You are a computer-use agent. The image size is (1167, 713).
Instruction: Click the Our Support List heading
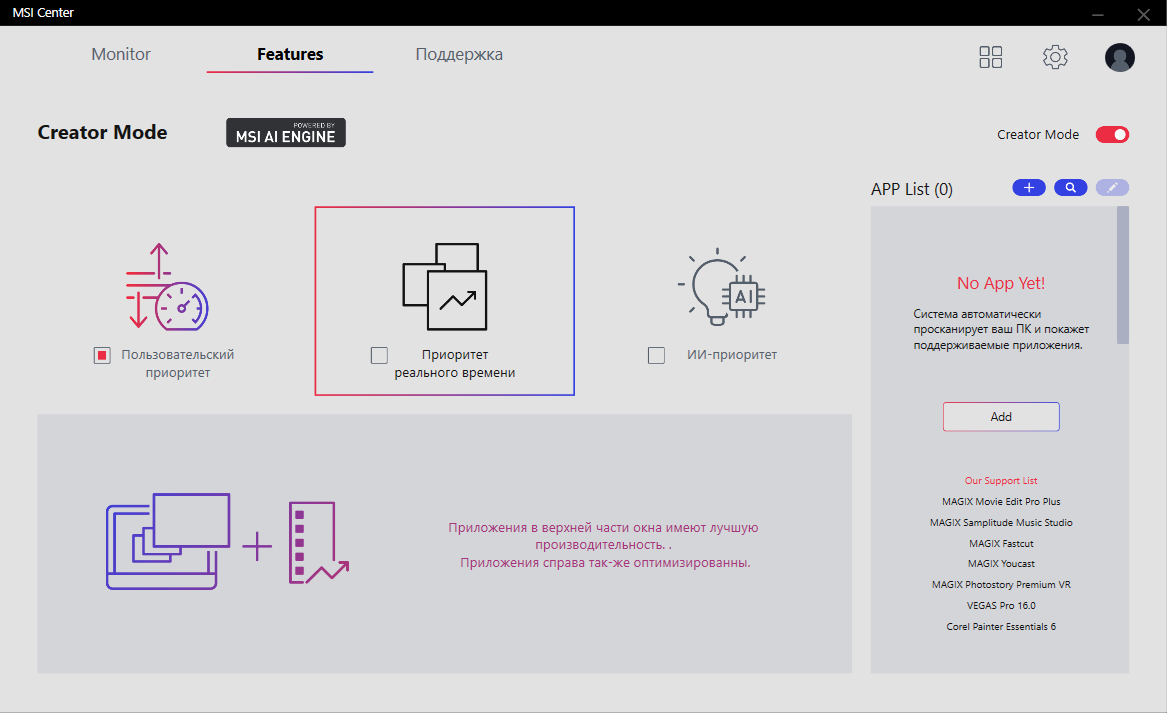(1001, 481)
